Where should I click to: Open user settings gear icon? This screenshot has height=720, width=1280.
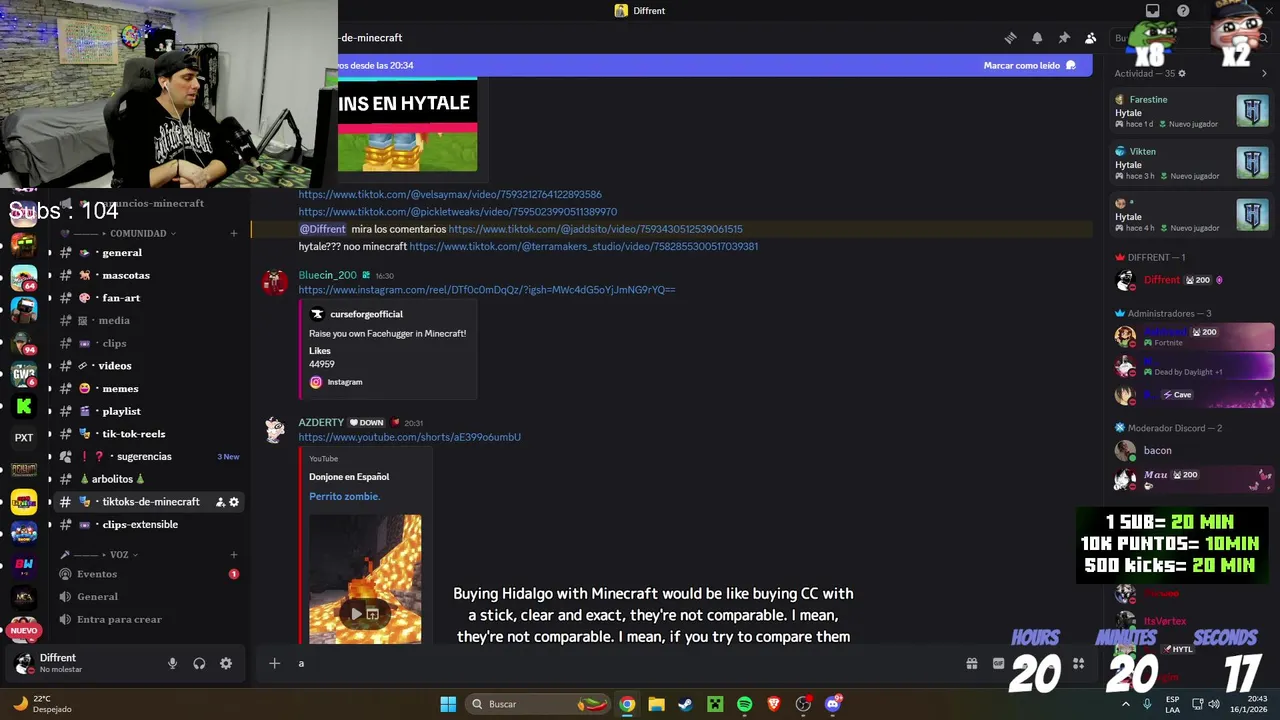226,663
